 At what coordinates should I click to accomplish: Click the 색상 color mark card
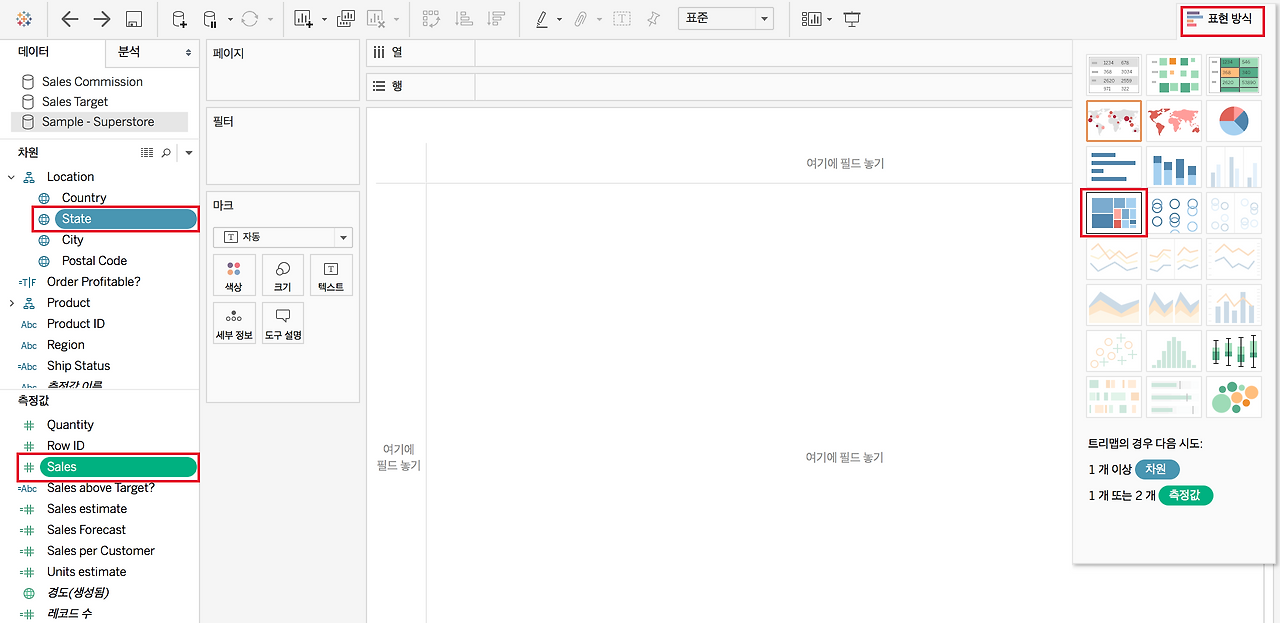click(234, 275)
